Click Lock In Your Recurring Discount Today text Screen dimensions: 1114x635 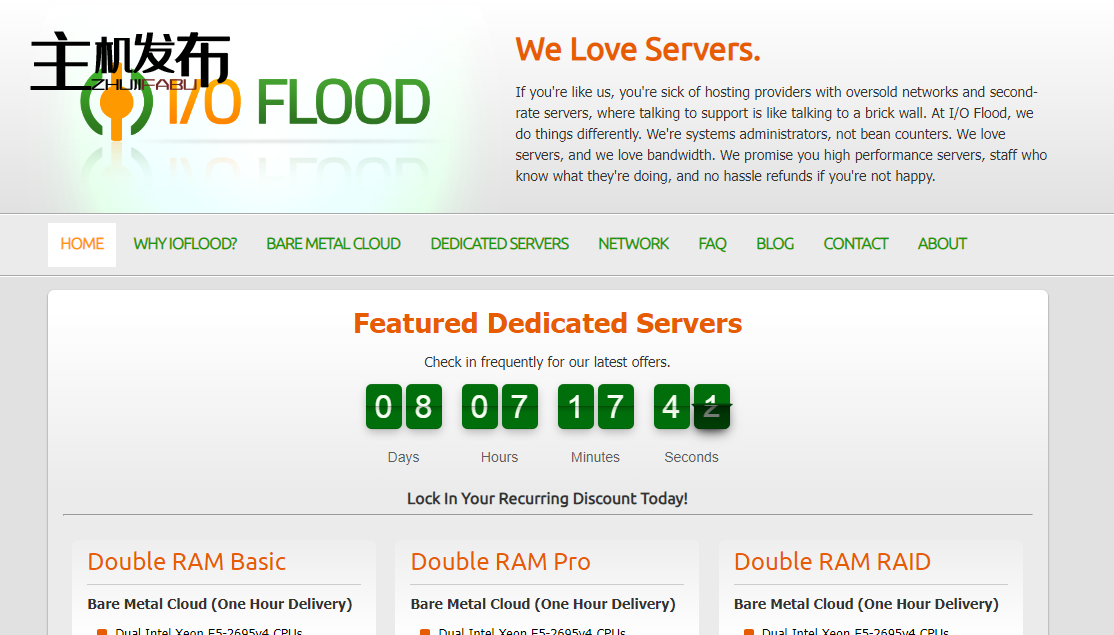pyautogui.click(x=547, y=498)
